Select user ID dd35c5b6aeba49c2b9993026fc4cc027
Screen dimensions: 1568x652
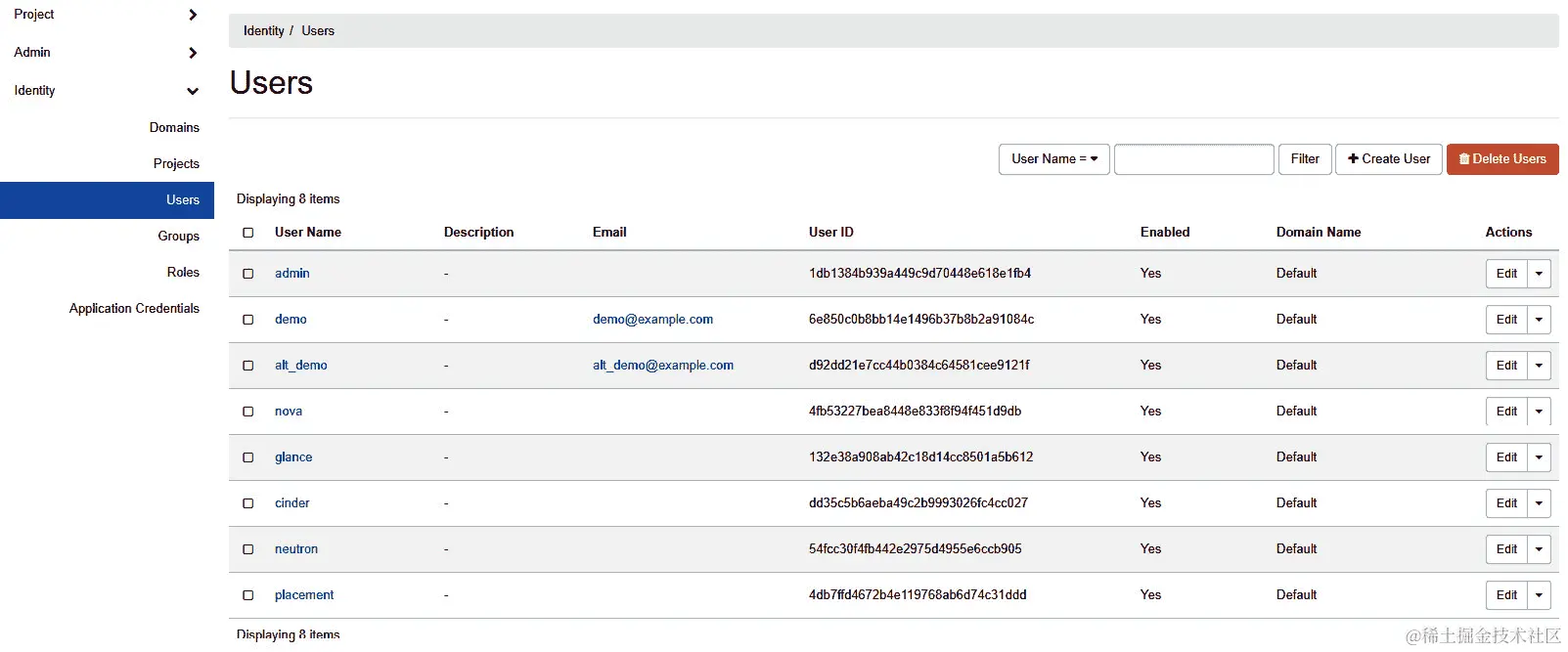pos(918,503)
